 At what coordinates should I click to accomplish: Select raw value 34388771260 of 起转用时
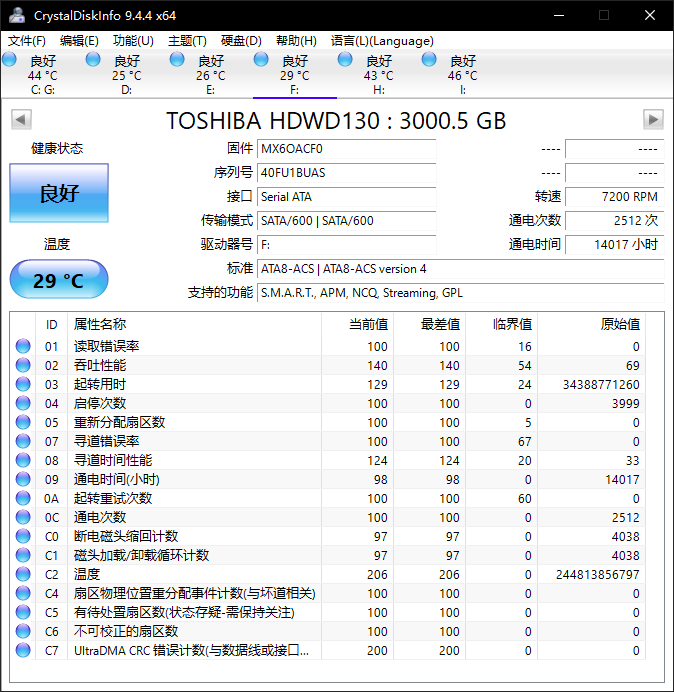pyautogui.click(x=601, y=385)
